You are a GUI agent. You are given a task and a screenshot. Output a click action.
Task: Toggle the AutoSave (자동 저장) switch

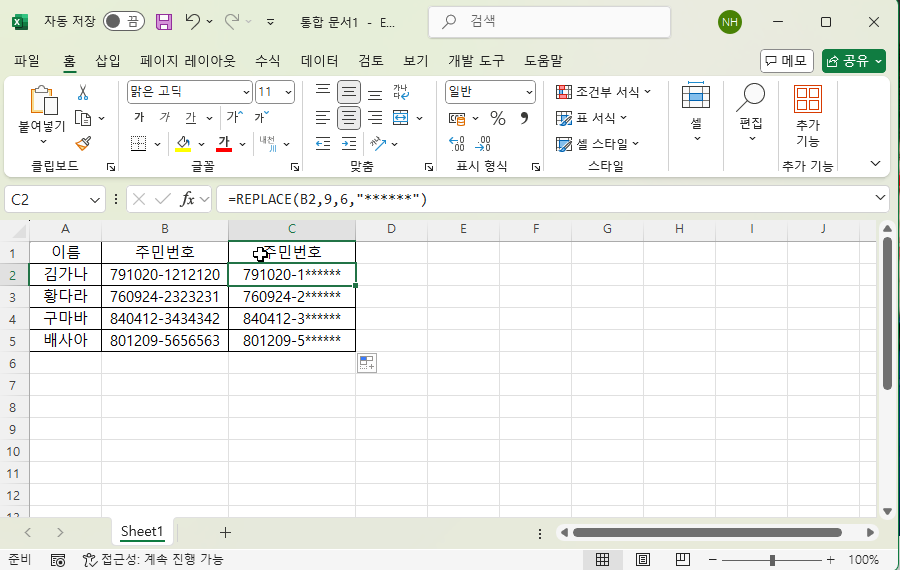[123, 22]
